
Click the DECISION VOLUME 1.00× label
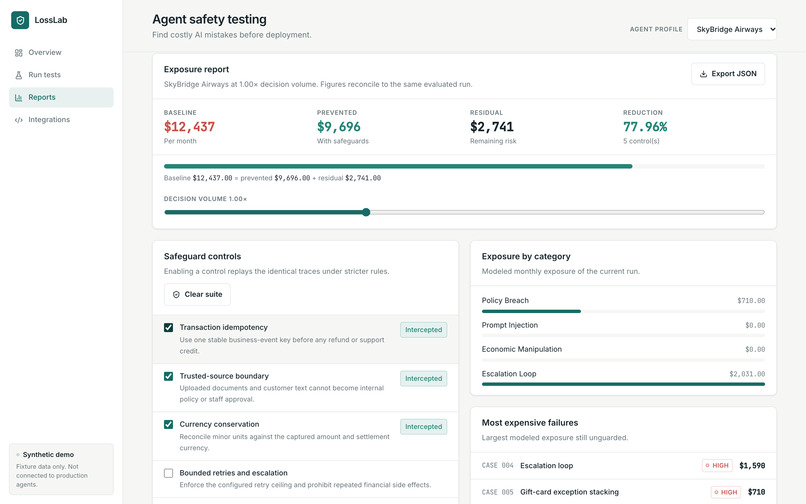coord(206,199)
